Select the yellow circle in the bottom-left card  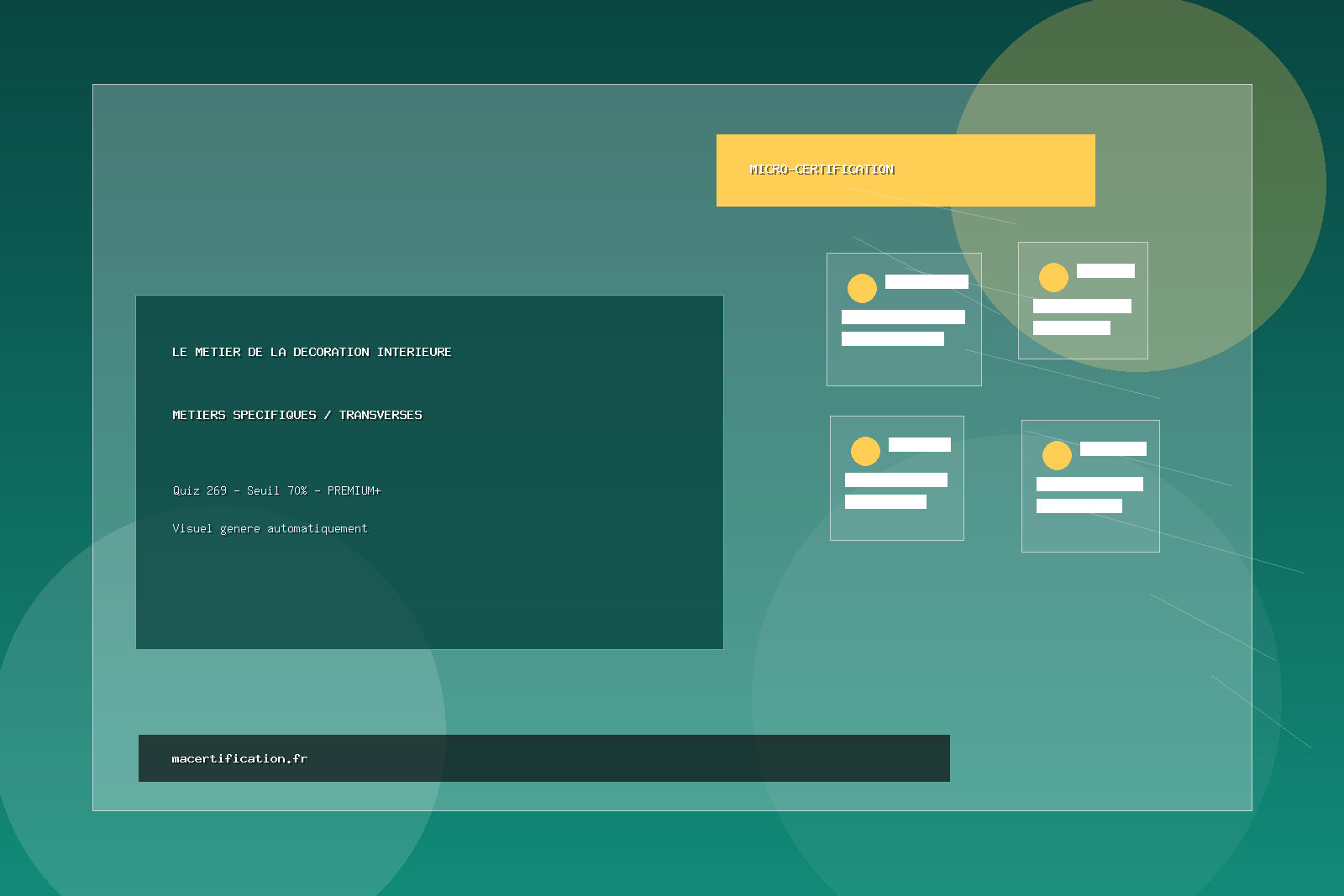865,451
